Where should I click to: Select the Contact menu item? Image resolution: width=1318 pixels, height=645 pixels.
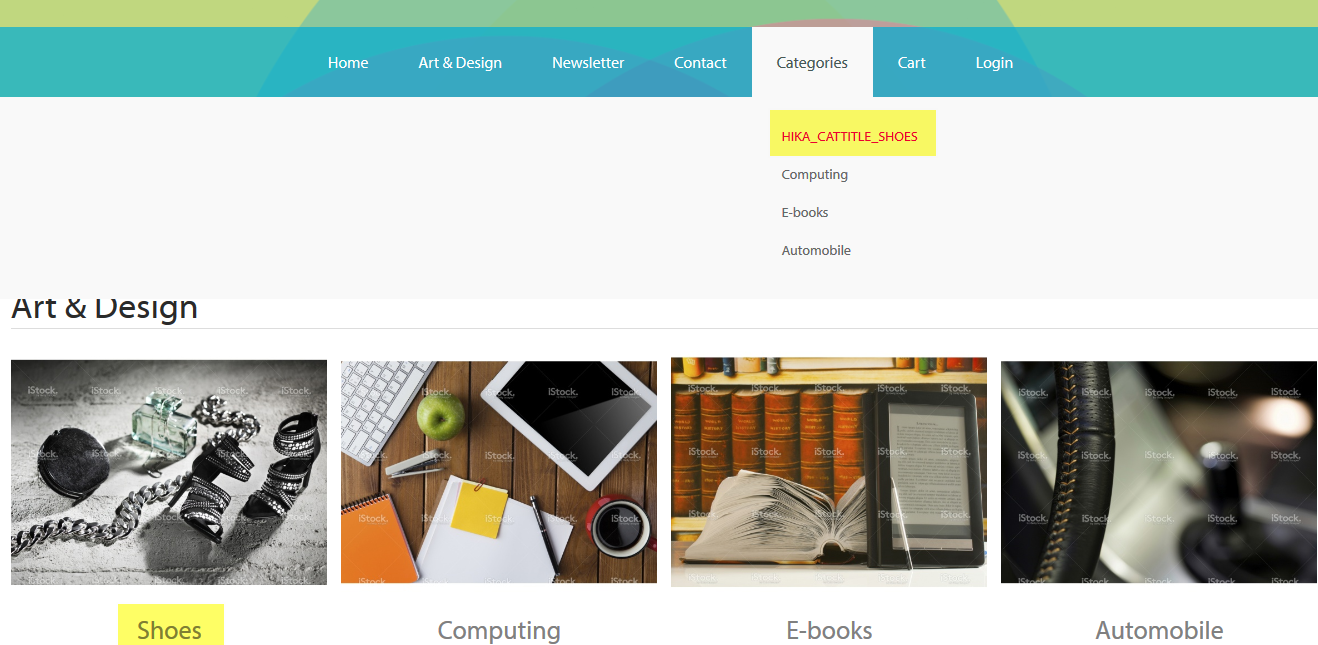pos(700,62)
